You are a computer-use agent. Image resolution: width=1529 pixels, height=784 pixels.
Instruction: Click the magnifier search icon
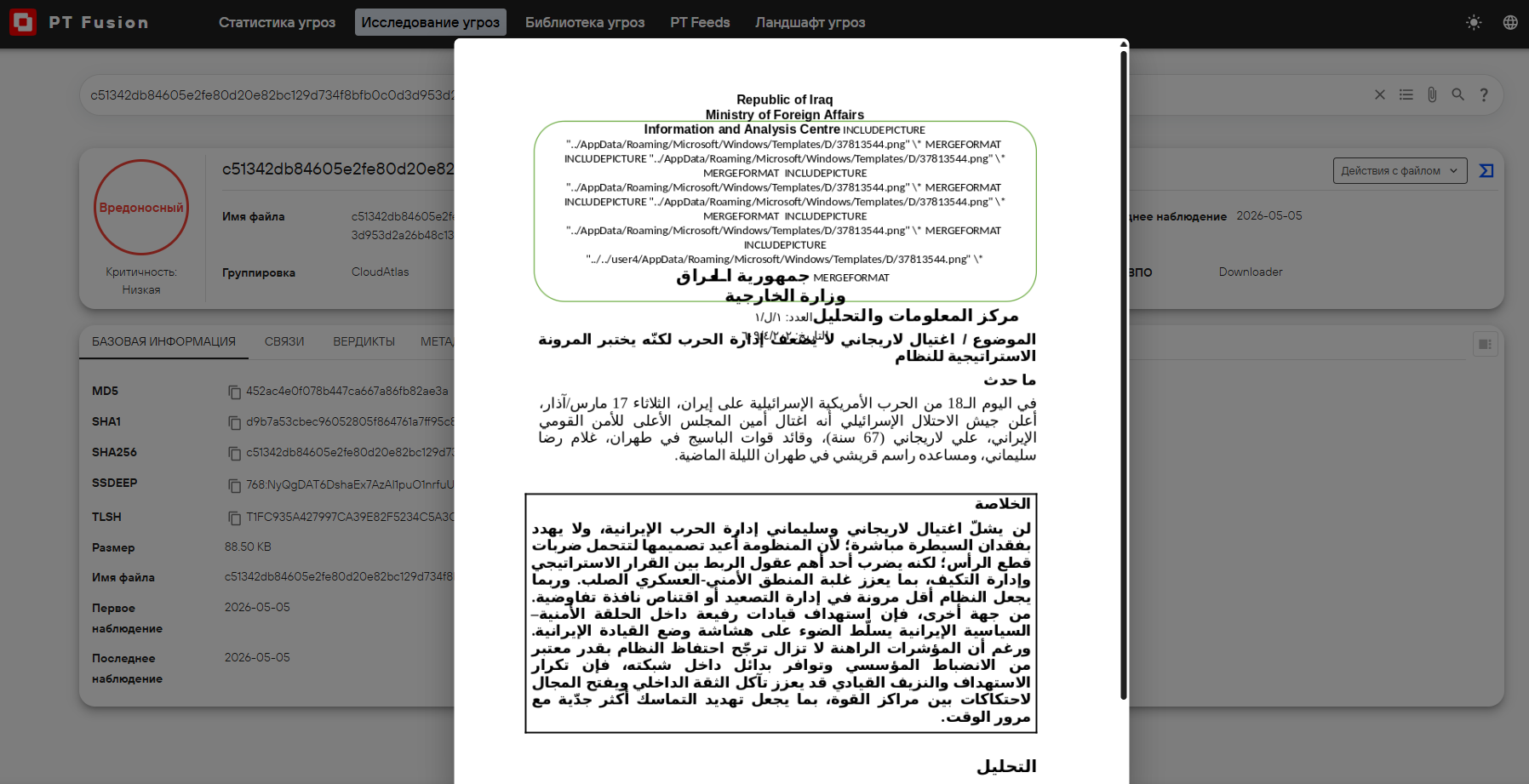1458,94
